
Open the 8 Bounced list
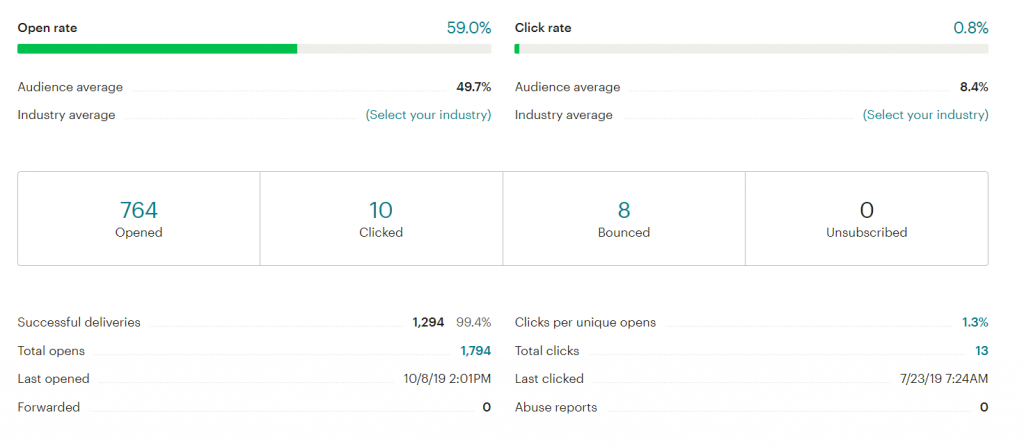[624, 210]
